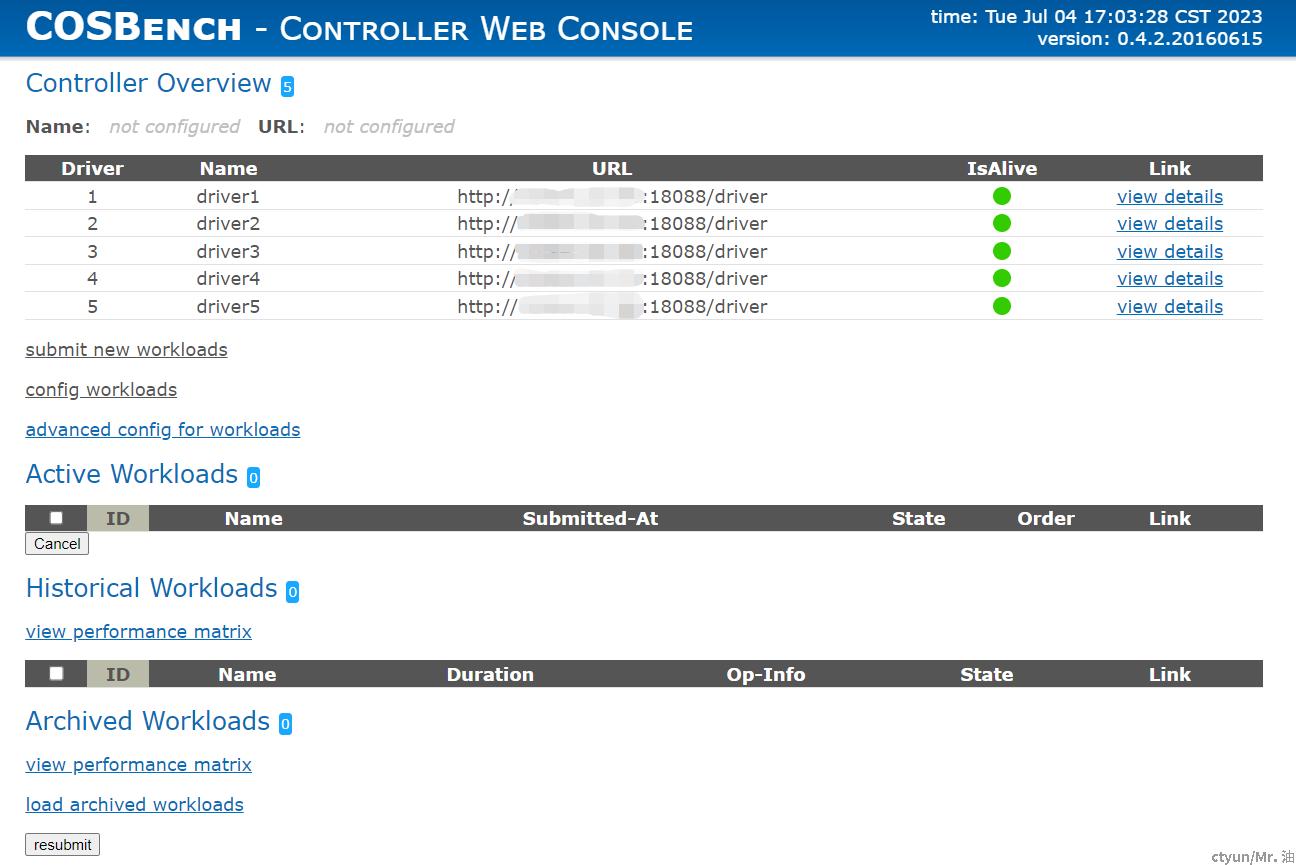Click the green alive indicator for driver5
The image size is (1296, 865).
1002,306
